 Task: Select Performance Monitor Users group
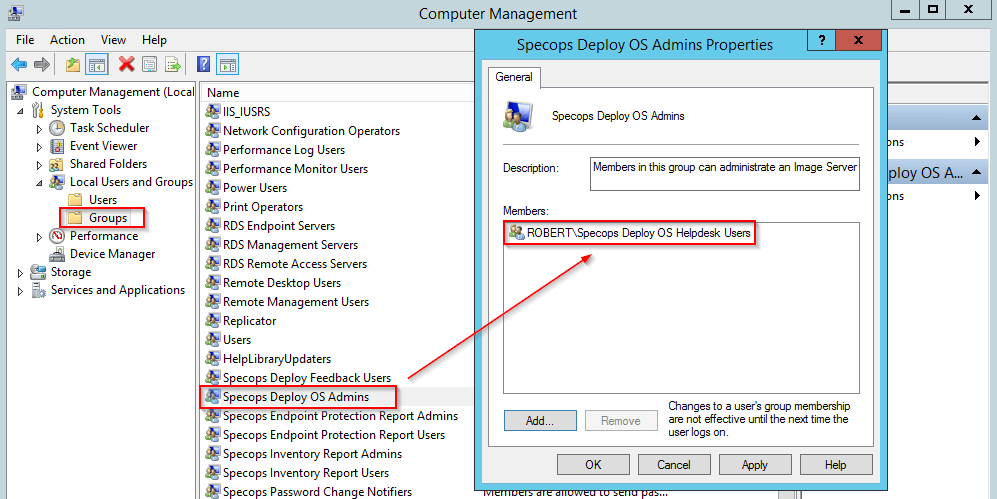point(295,169)
